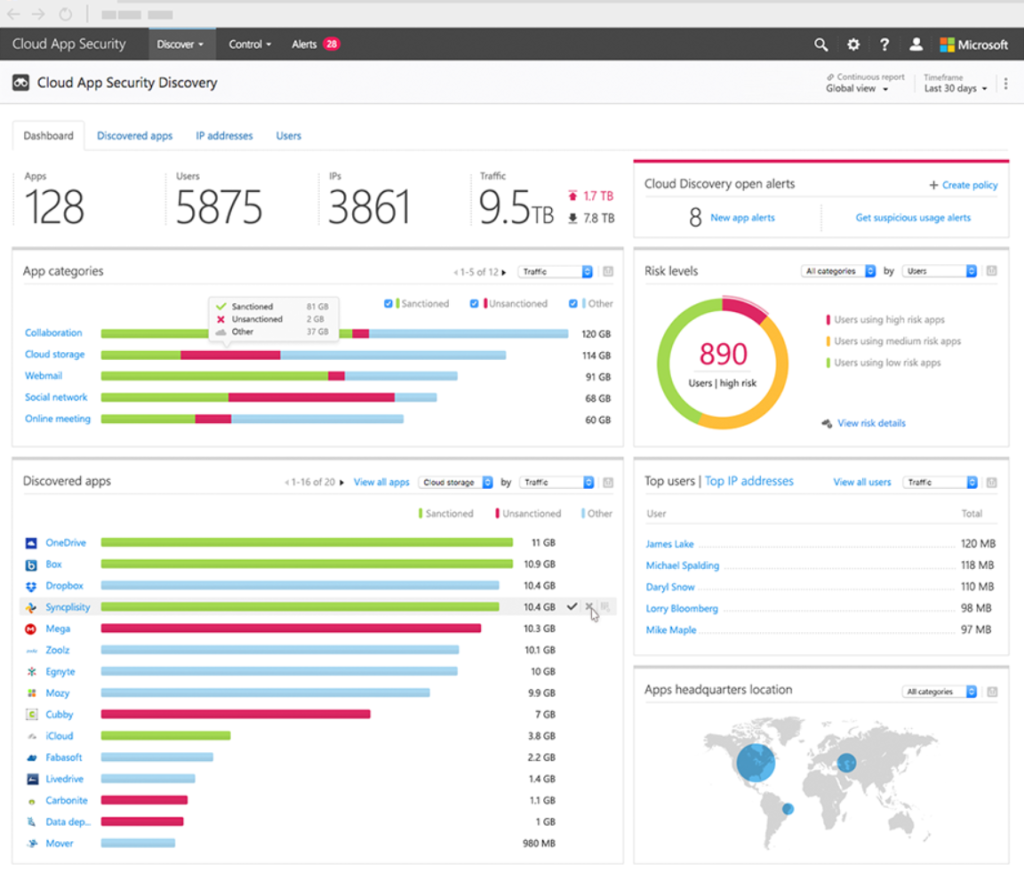Click the export icon in Top users
The image size is (1024, 873).
[991, 483]
